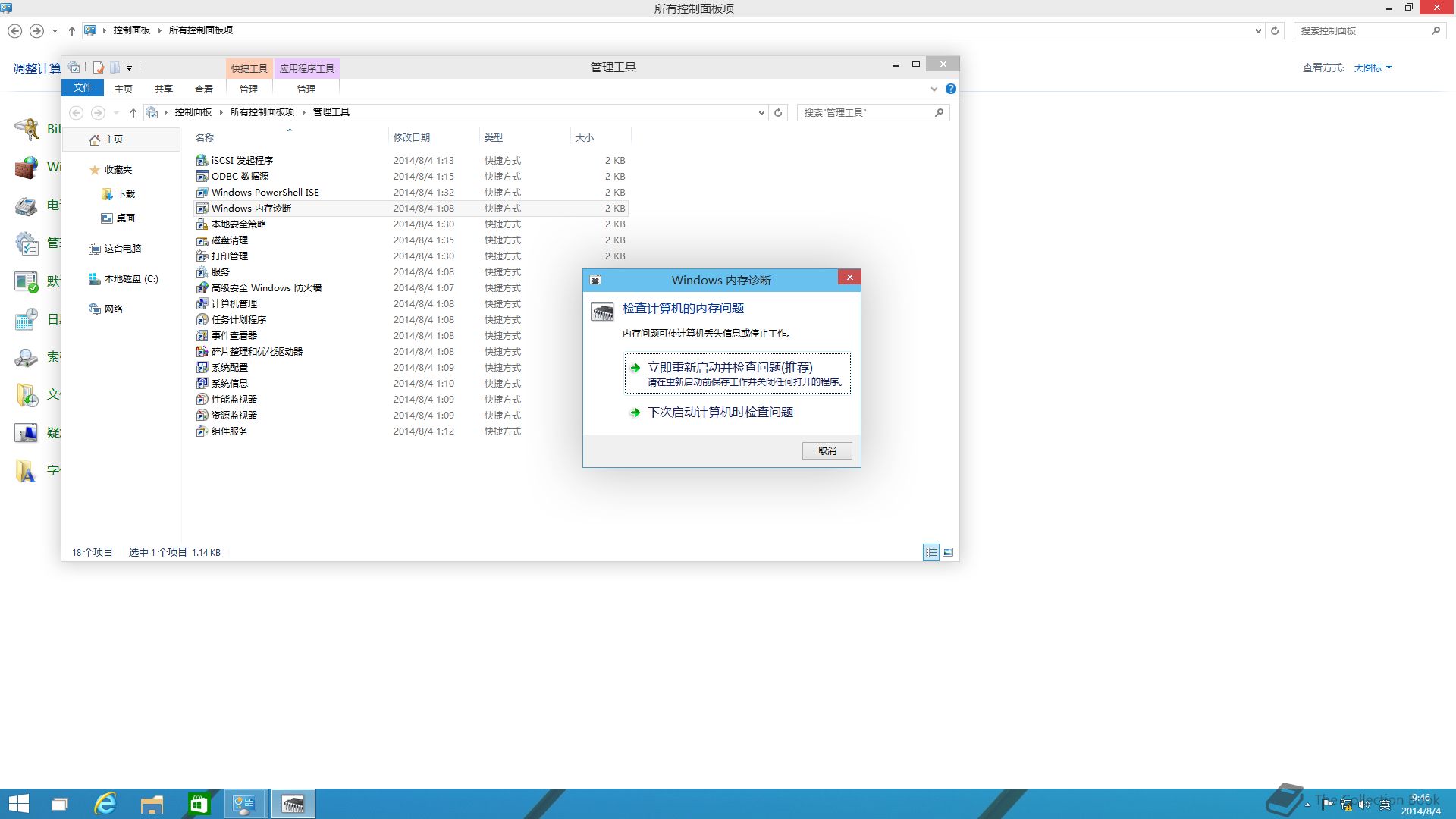Open iSCSI 发起程序 shortcut icon

click(x=202, y=160)
